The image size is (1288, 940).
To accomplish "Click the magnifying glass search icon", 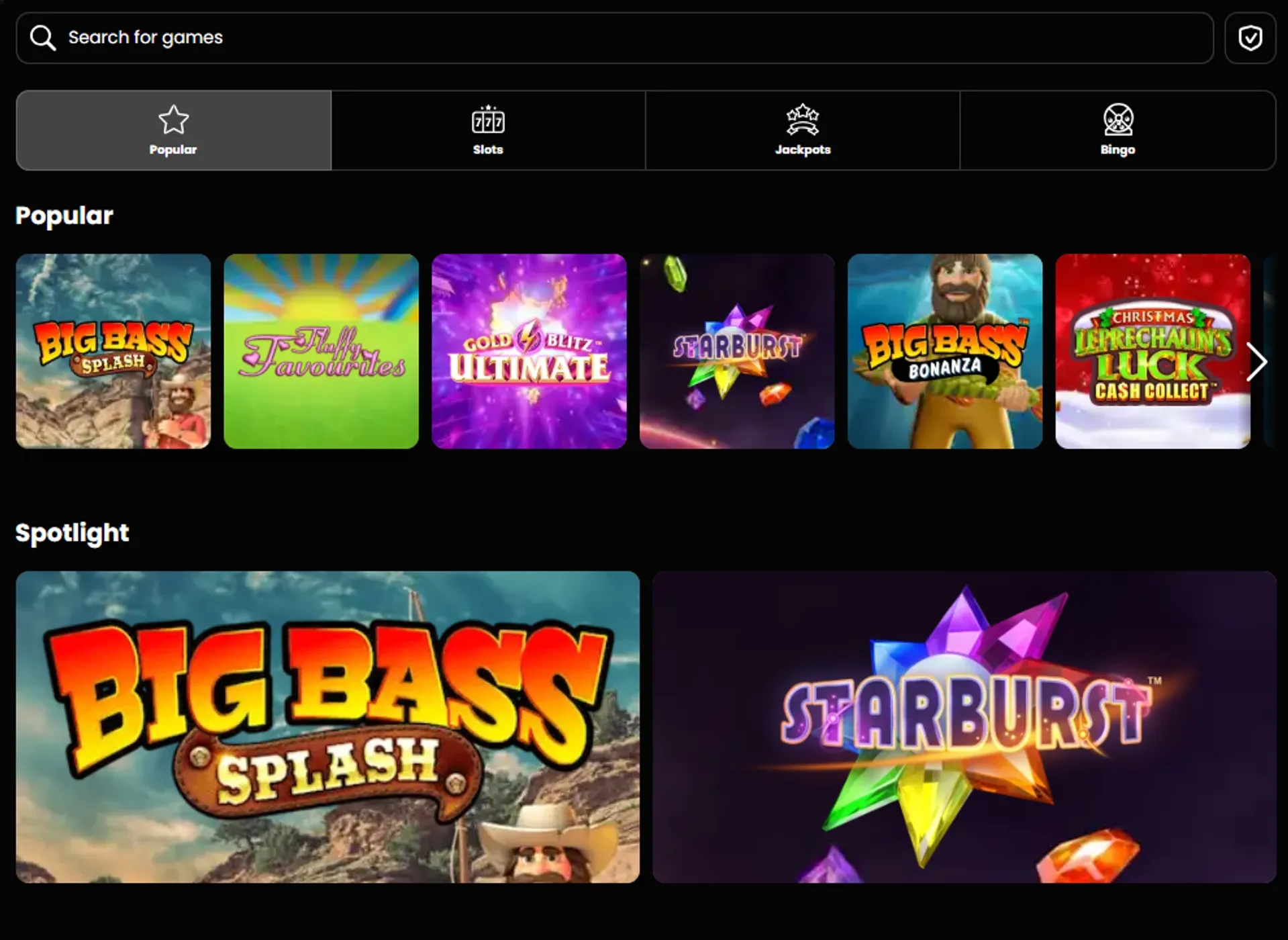I will (42, 38).
